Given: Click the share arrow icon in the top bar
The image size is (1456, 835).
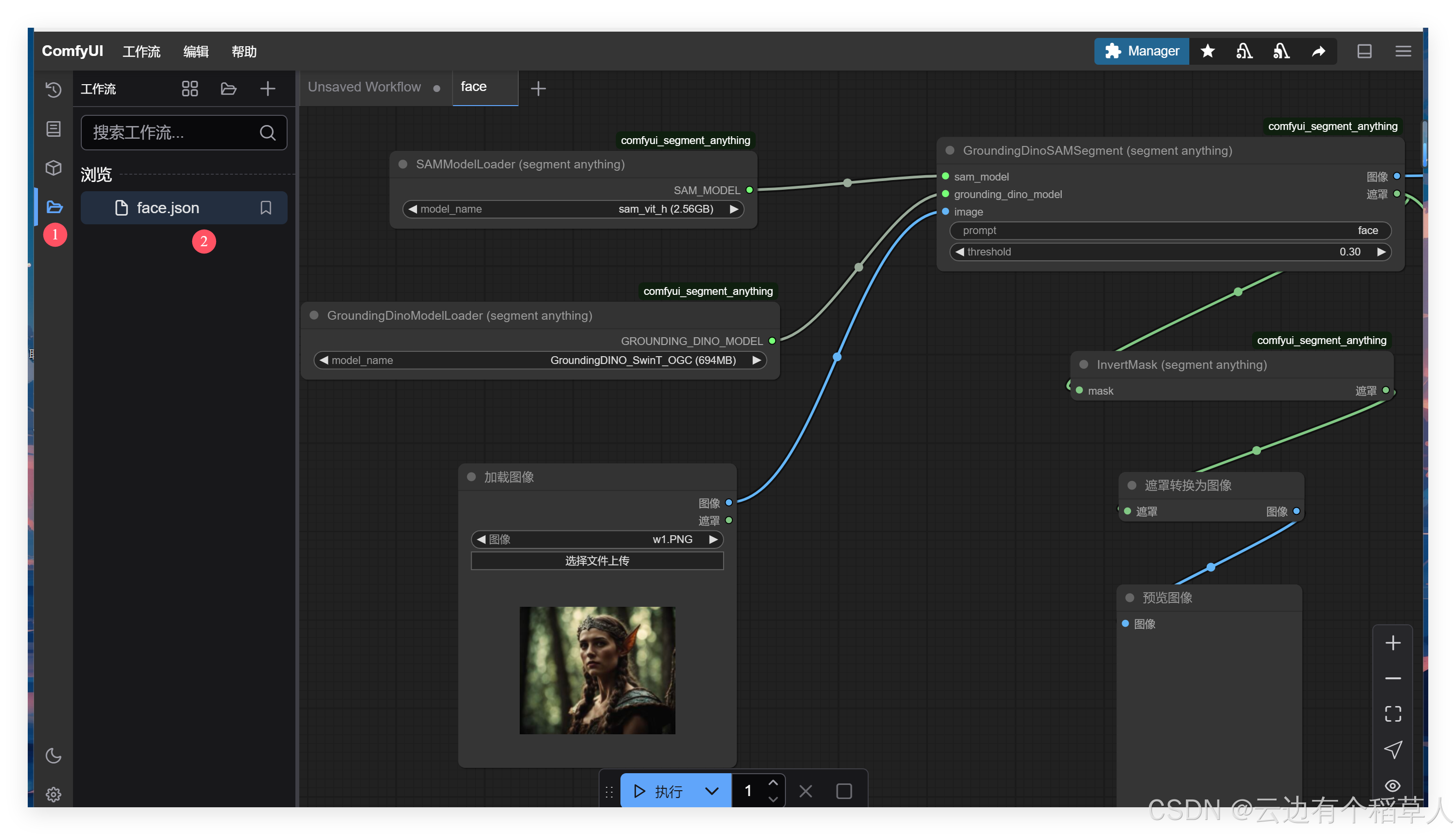Looking at the screenshot, I should (1318, 51).
